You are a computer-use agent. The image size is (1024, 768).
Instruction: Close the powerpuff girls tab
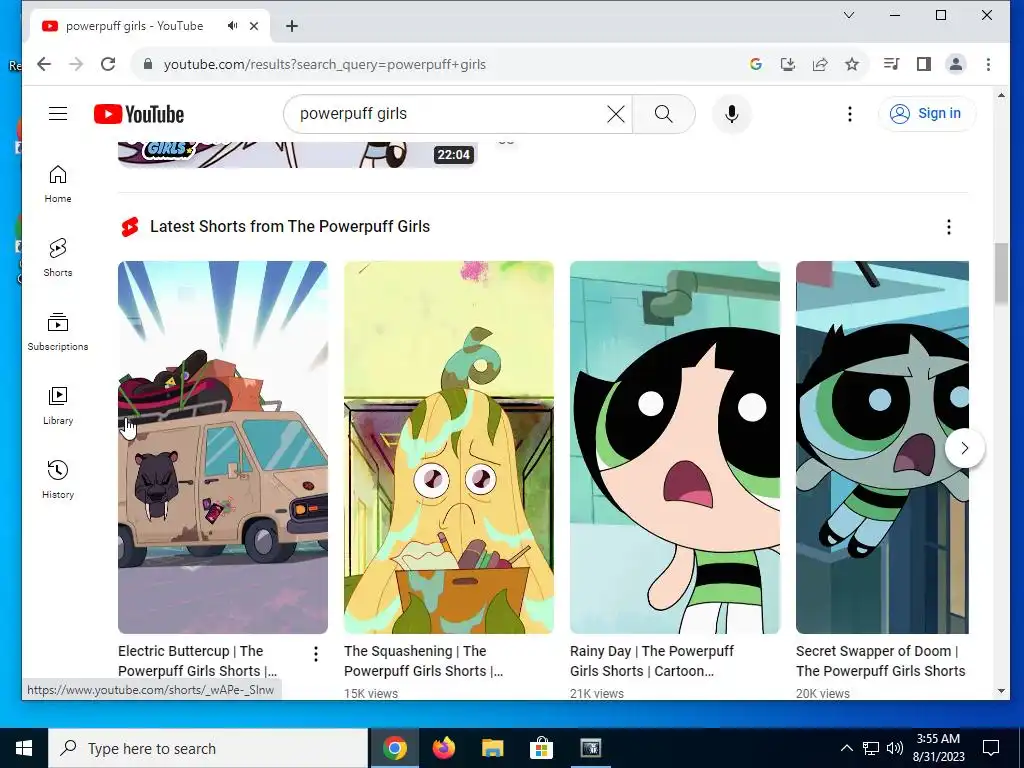[254, 26]
